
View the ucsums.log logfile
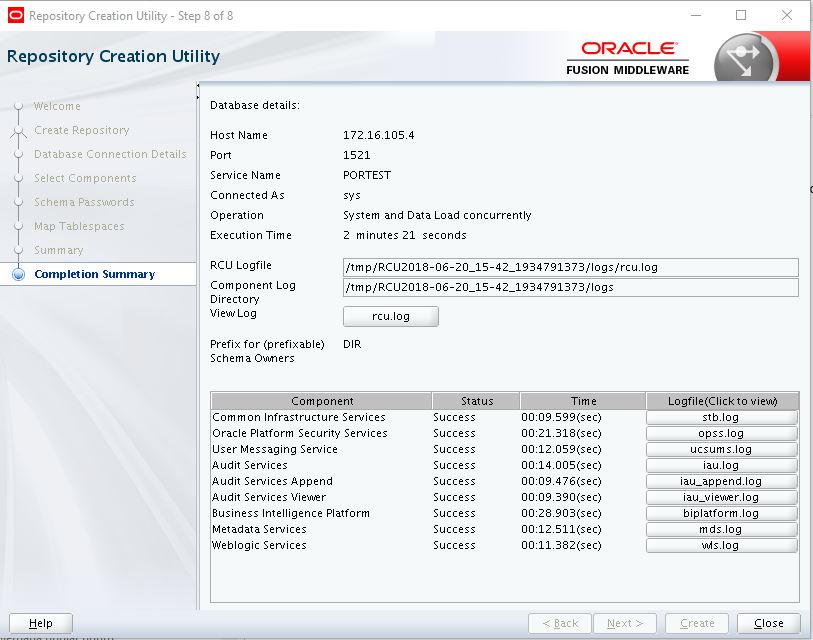pyautogui.click(x=721, y=450)
